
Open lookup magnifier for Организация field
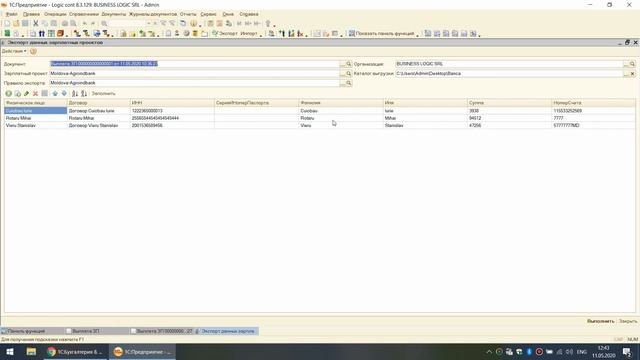click(x=632, y=64)
